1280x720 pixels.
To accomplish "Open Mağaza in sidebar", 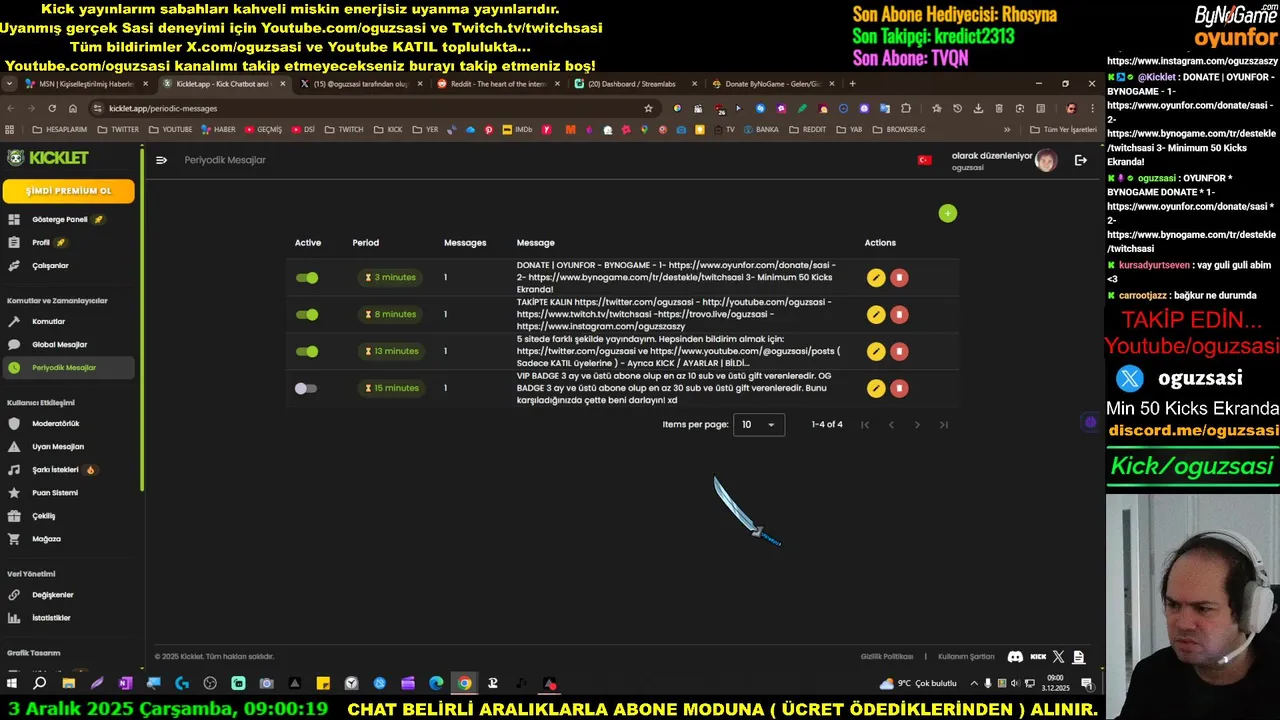I will (x=68, y=539).
